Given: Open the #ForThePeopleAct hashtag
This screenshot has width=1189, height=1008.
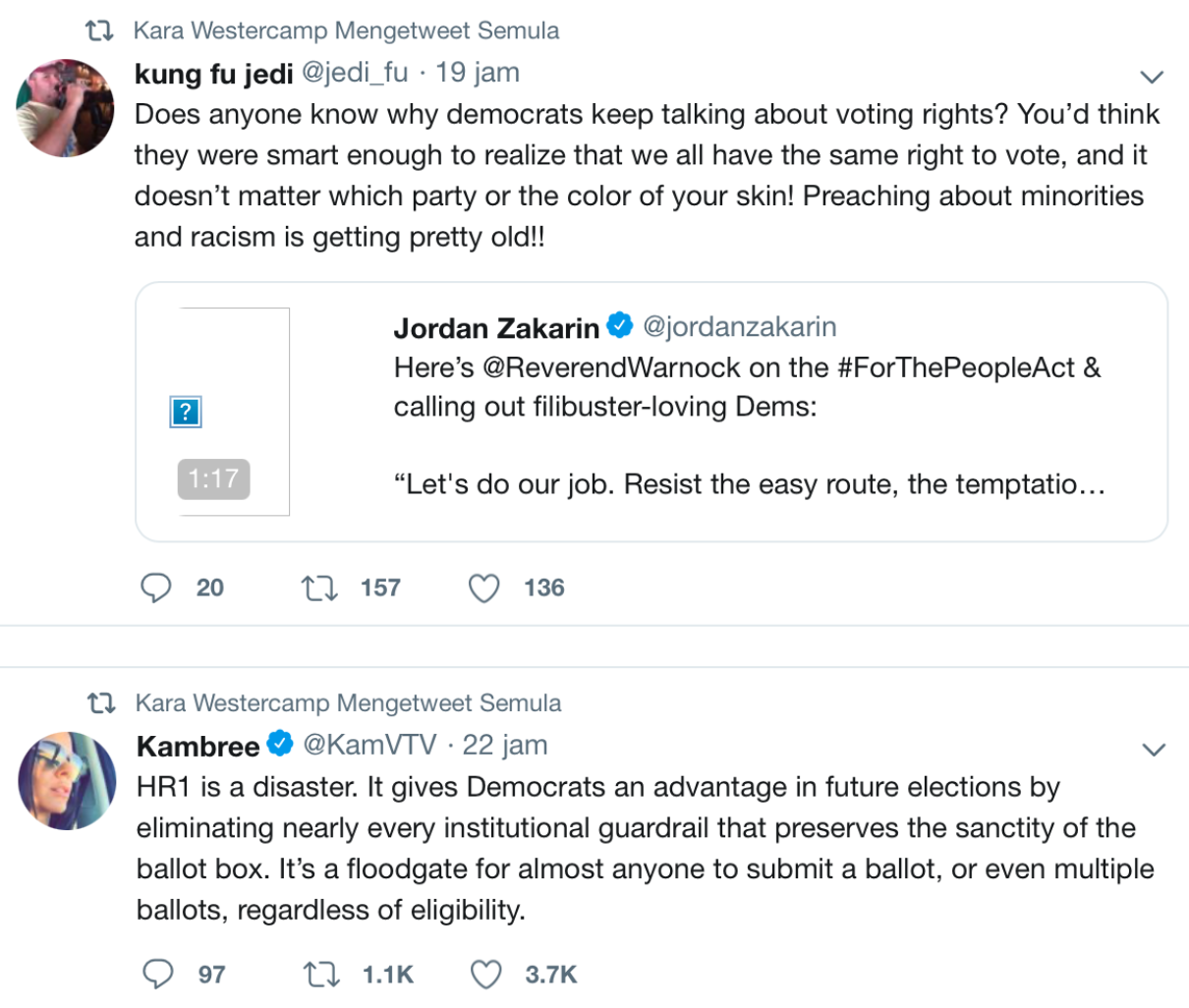Looking at the screenshot, I should tap(956, 367).
